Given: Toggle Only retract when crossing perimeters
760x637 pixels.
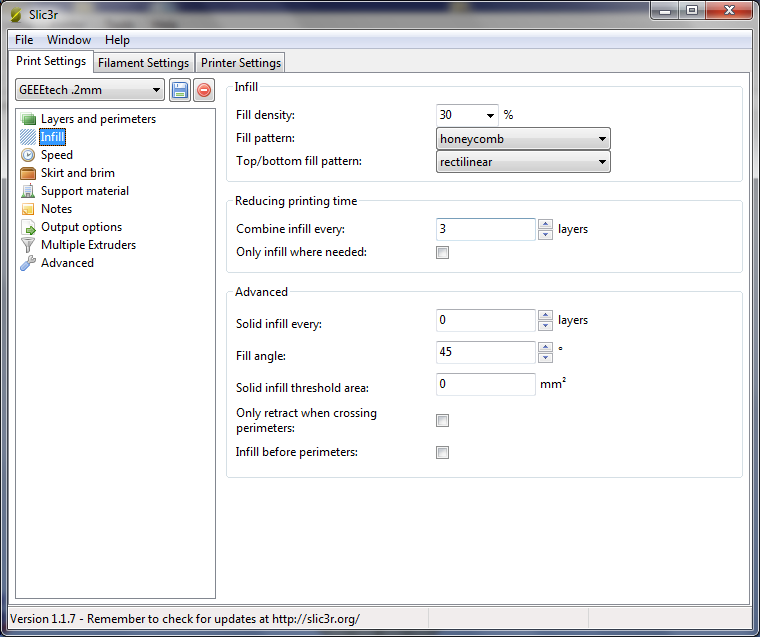Looking at the screenshot, I should (442, 420).
